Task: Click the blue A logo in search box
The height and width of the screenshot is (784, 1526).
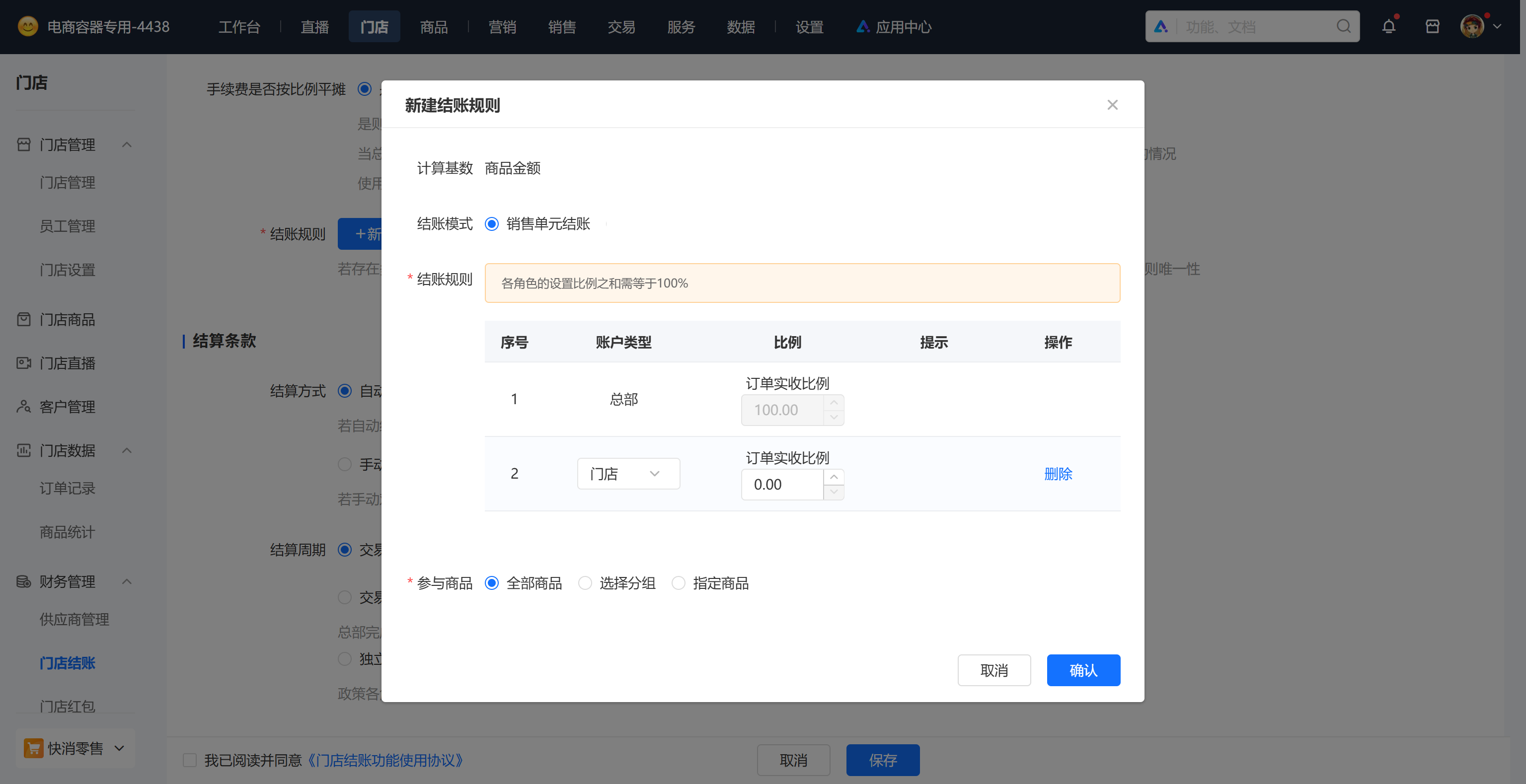Action: pyautogui.click(x=1161, y=27)
